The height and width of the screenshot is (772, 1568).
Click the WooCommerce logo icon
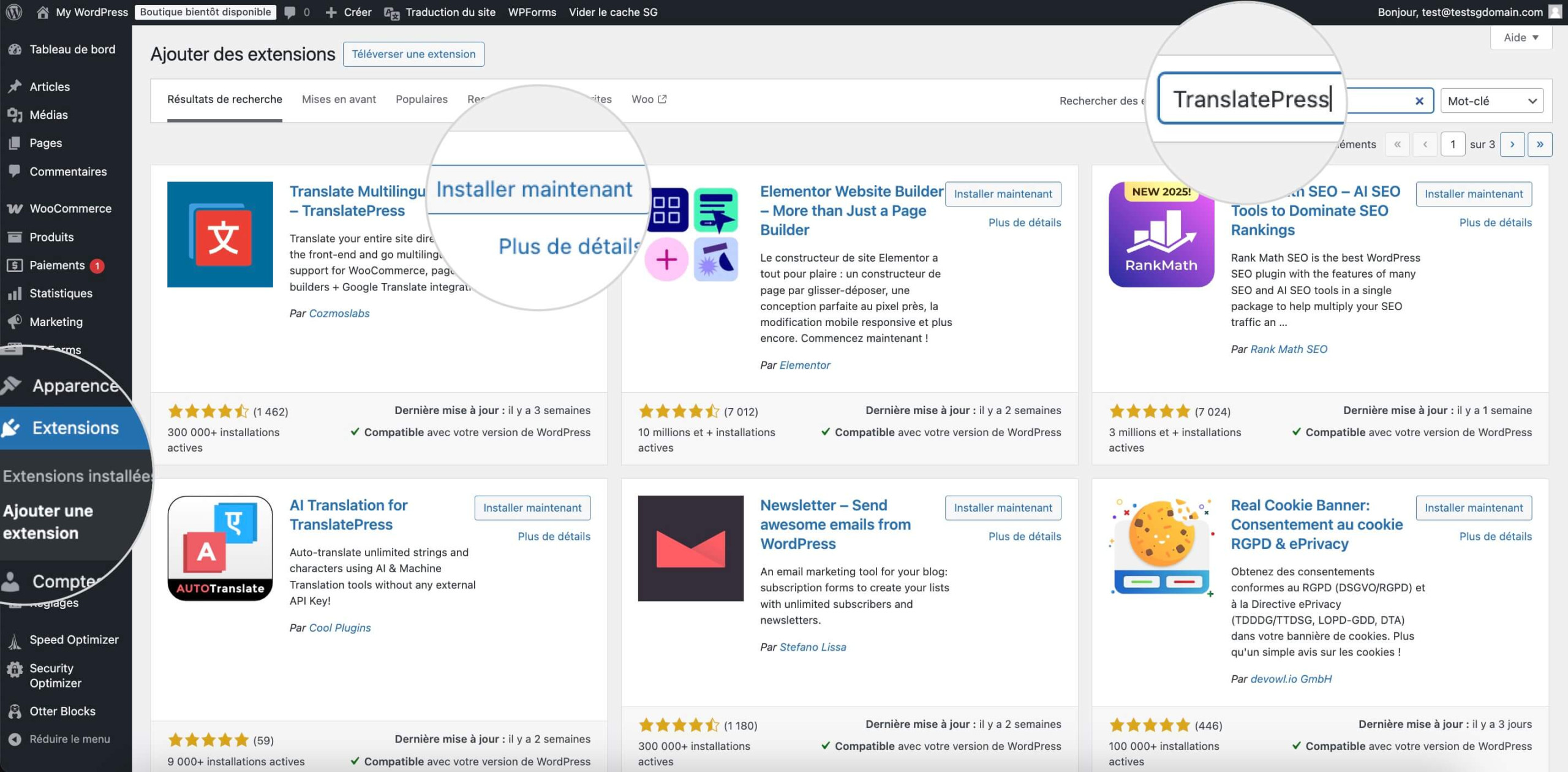(x=15, y=208)
